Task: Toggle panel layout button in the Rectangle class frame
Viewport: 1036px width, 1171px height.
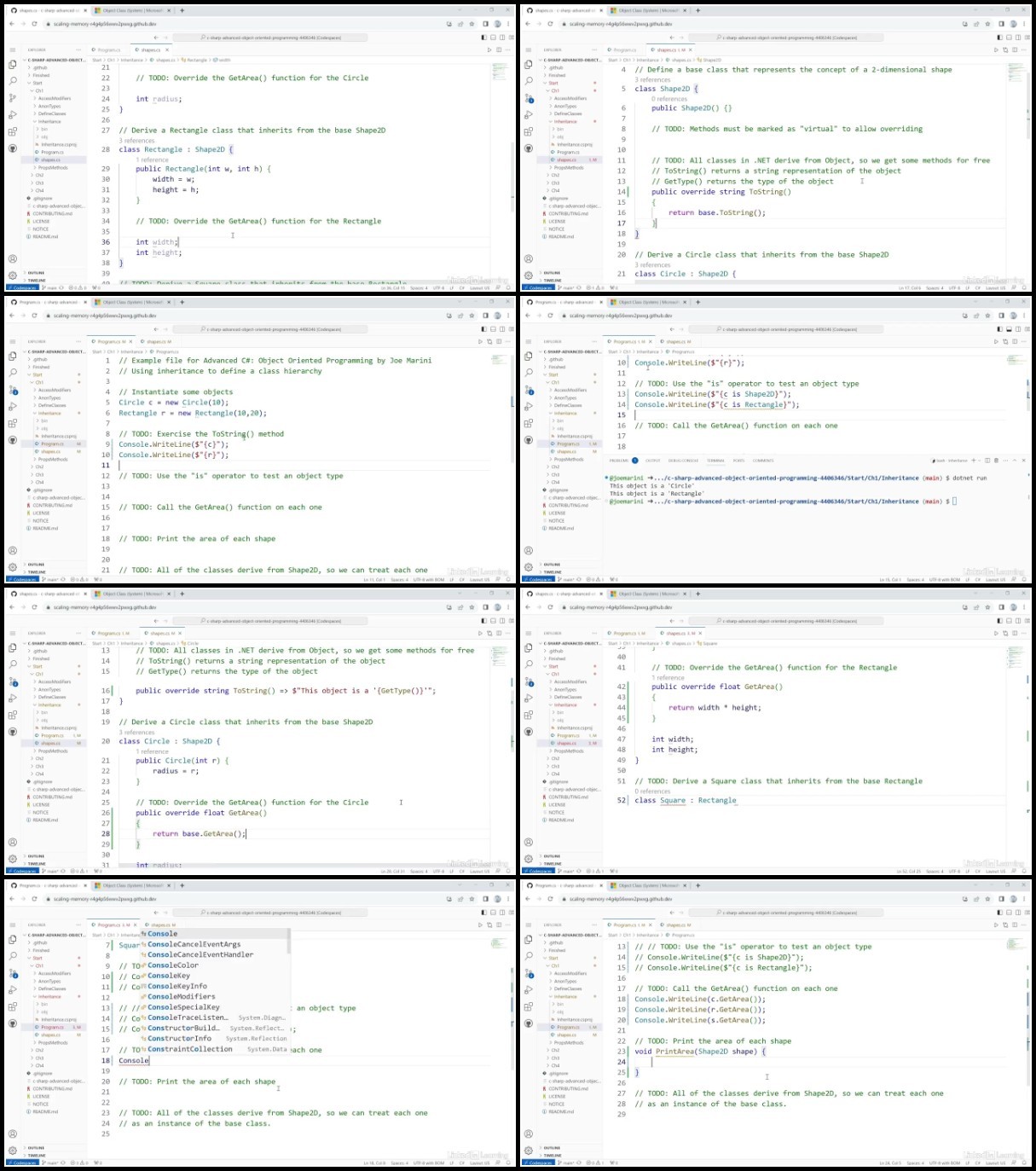Action: (x=493, y=38)
